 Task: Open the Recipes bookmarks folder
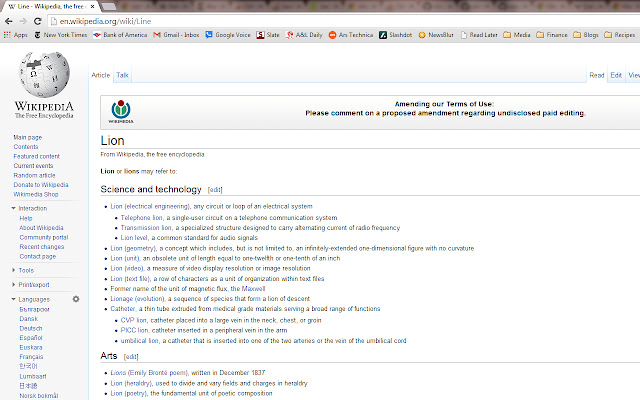pos(620,35)
